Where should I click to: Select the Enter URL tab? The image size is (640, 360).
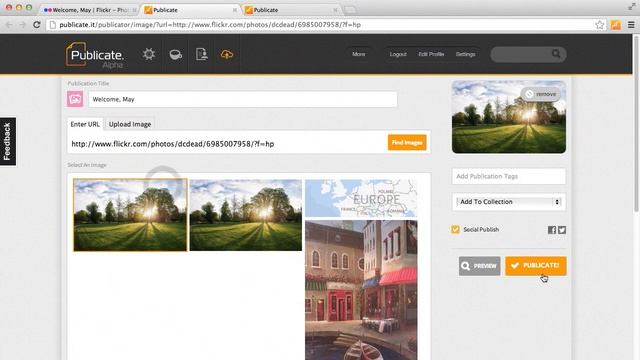click(85, 124)
